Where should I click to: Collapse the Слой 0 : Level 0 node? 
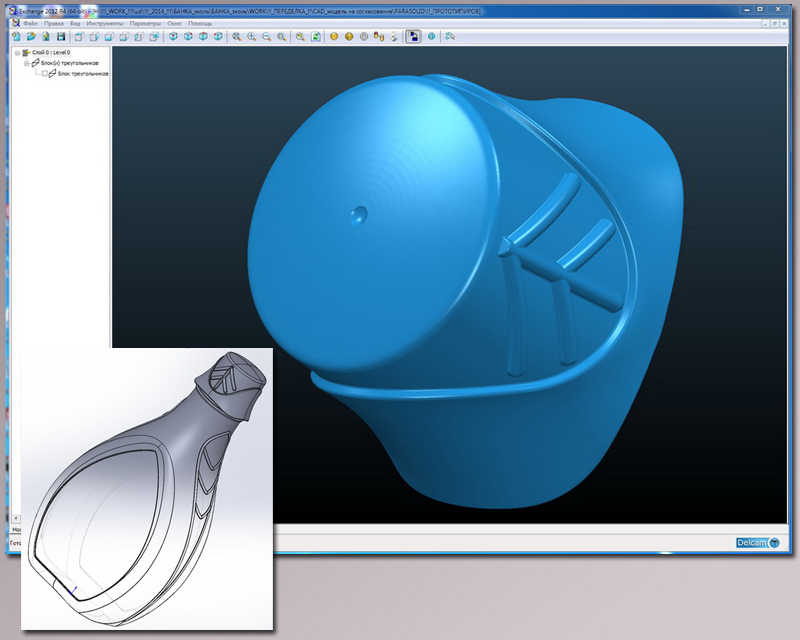(17, 53)
